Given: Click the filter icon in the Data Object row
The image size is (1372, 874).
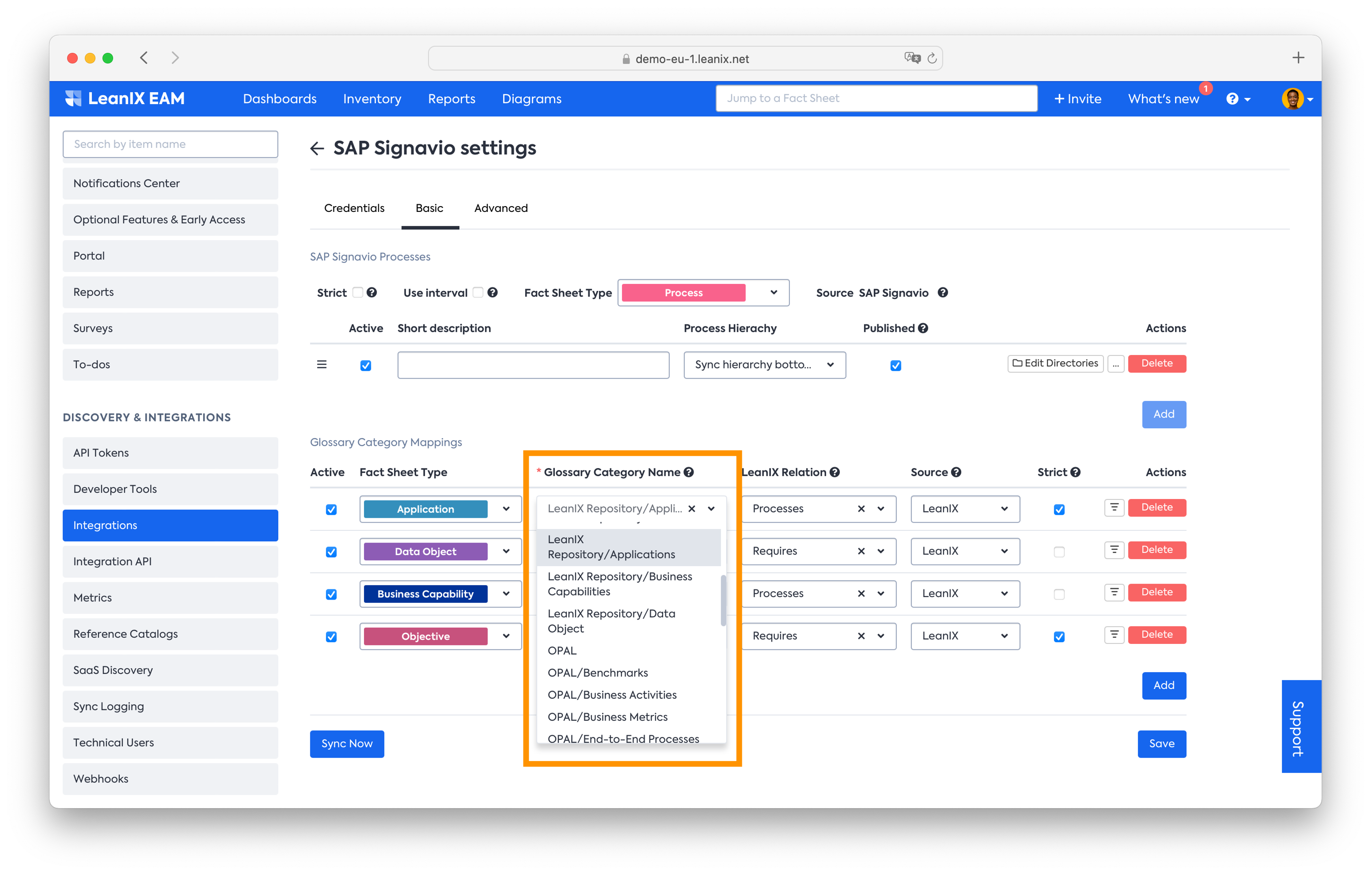Looking at the screenshot, I should (x=1114, y=550).
